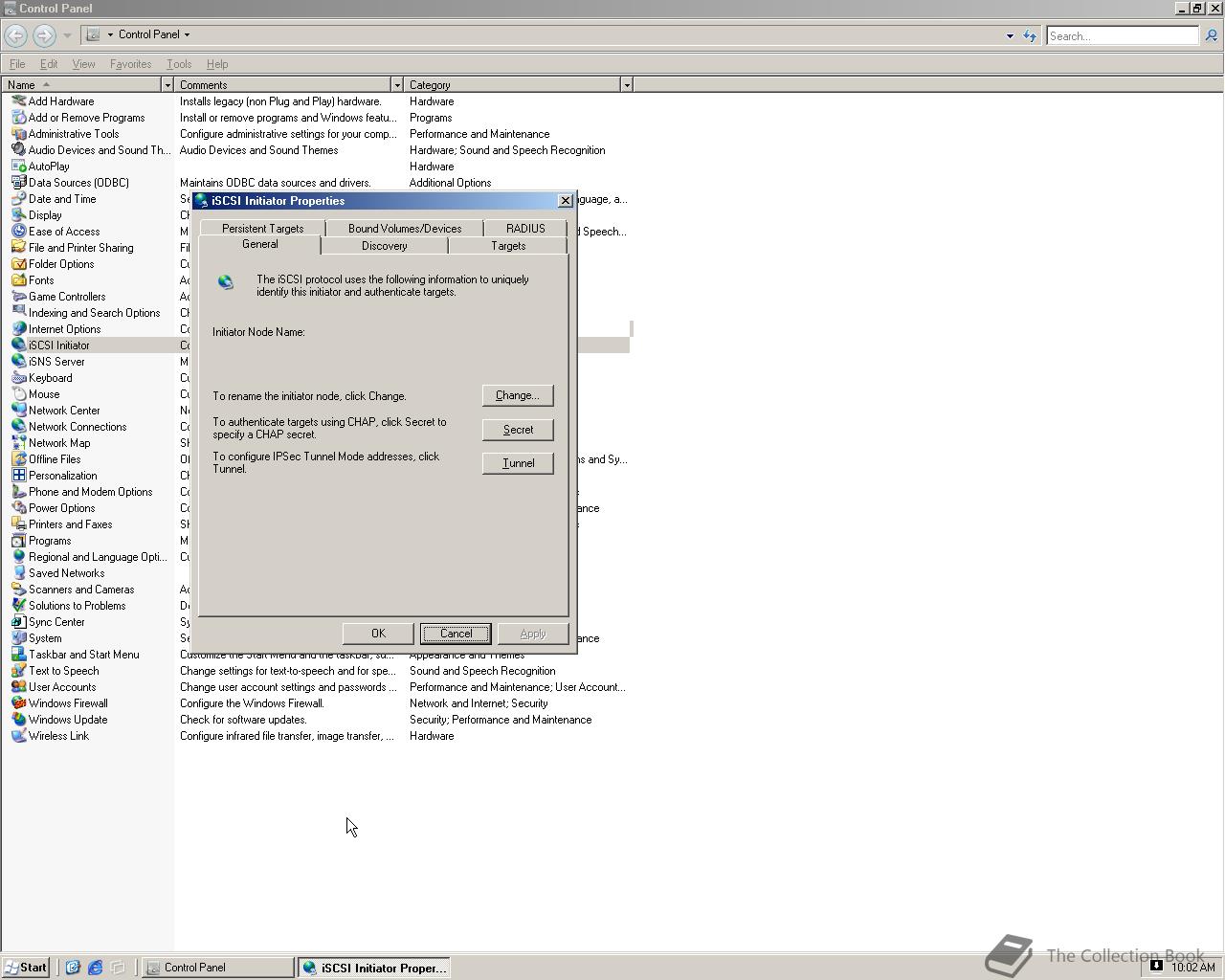1225x980 pixels.
Task: Focus the Search input field
Action: 1122,36
